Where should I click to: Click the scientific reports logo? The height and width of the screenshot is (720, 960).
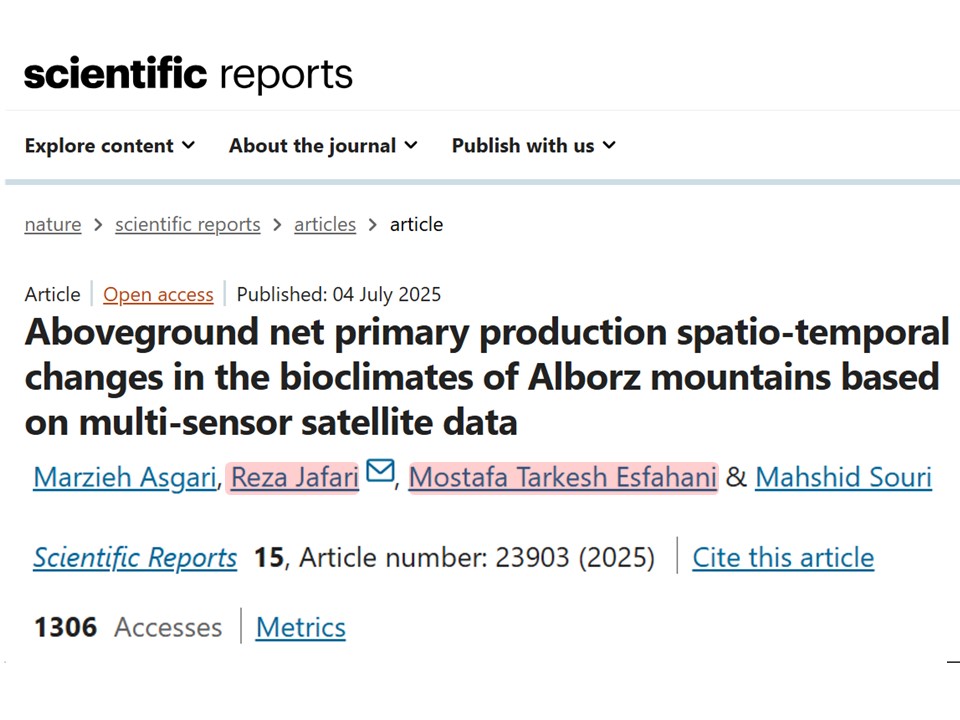coord(188,74)
